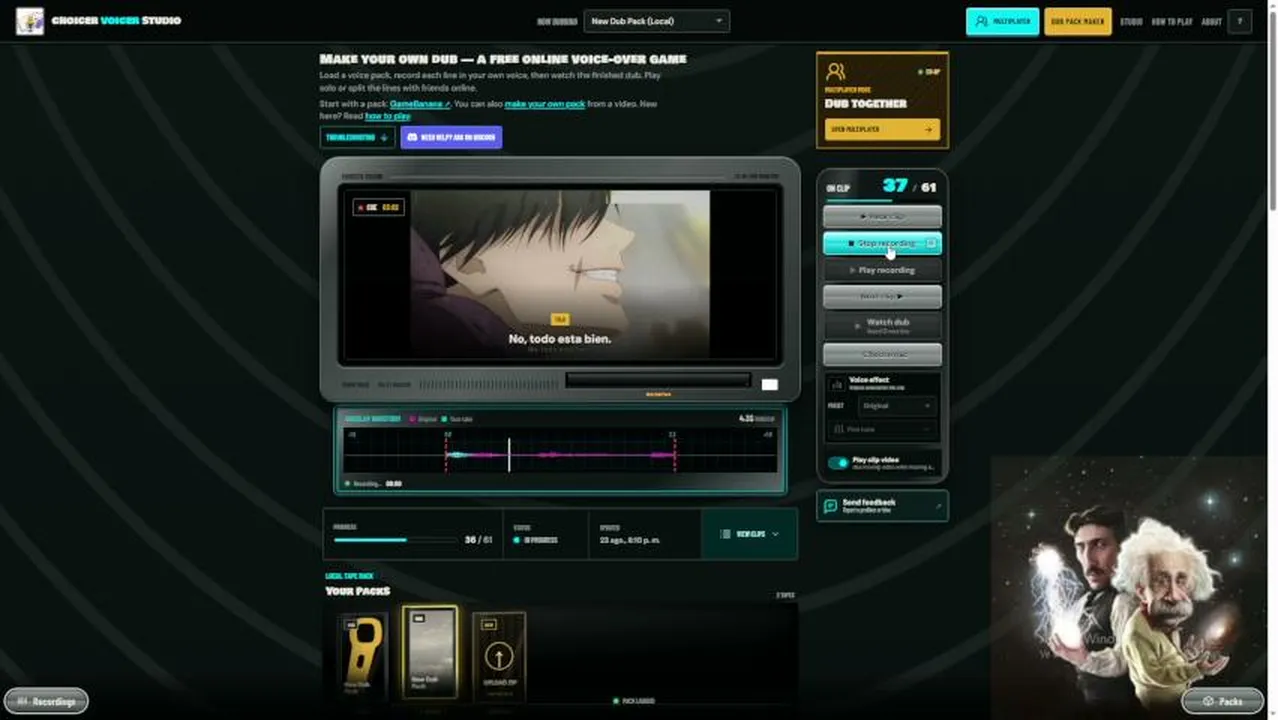1278x720 pixels.
Task: Click Play recording button
Action: pyautogui.click(x=882, y=270)
